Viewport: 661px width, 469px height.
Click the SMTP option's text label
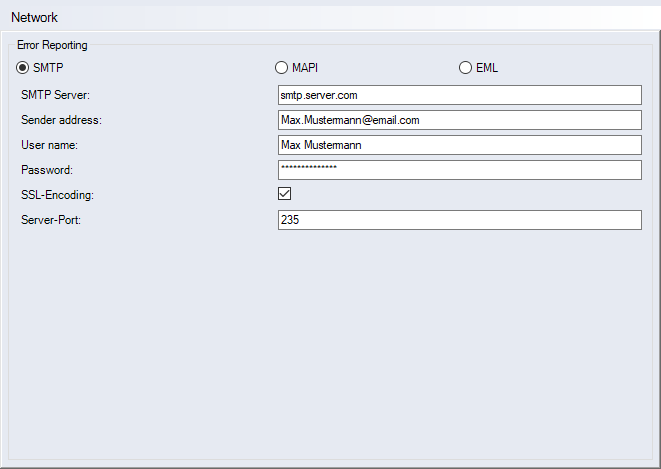click(x=48, y=68)
